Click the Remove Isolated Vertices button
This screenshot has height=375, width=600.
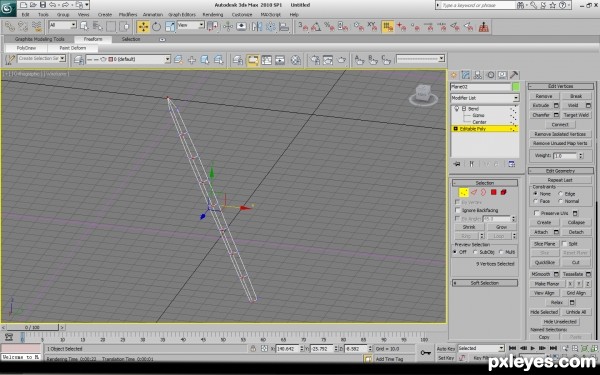pos(560,134)
